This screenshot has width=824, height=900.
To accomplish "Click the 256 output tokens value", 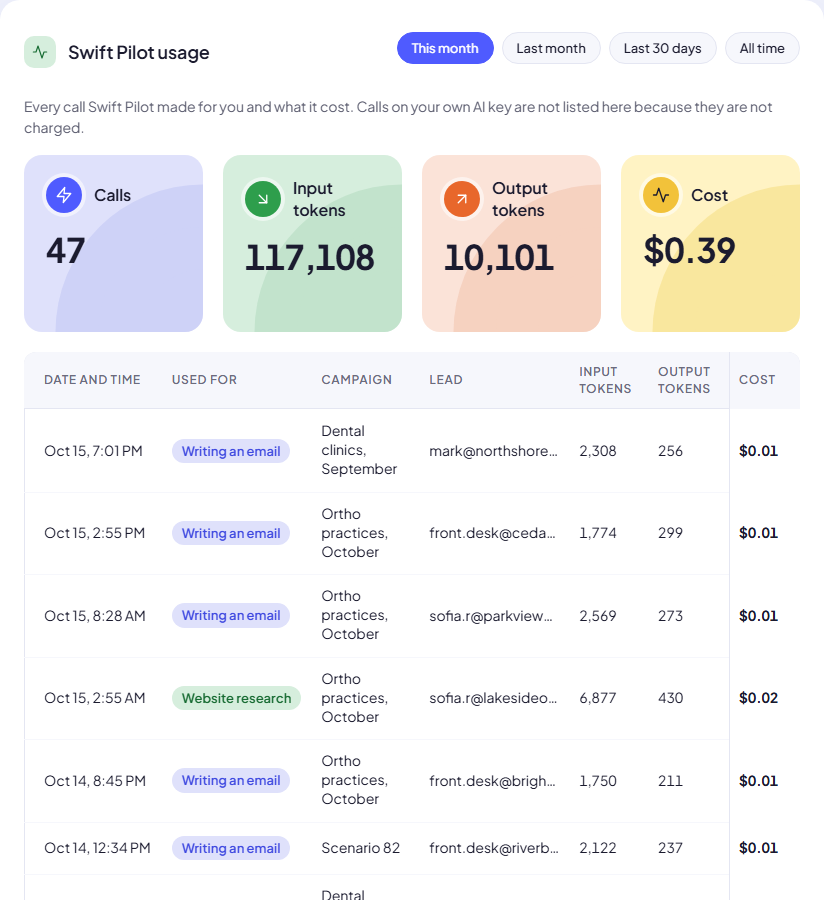I will (x=670, y=451).
